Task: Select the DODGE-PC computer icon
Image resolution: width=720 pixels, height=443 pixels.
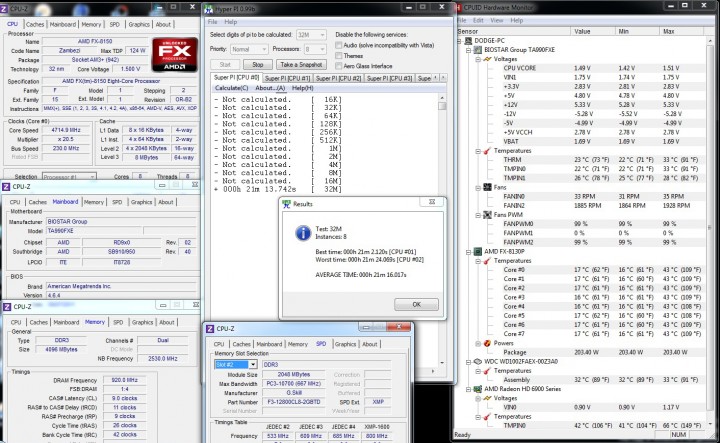Action: [x=469, y=40]
